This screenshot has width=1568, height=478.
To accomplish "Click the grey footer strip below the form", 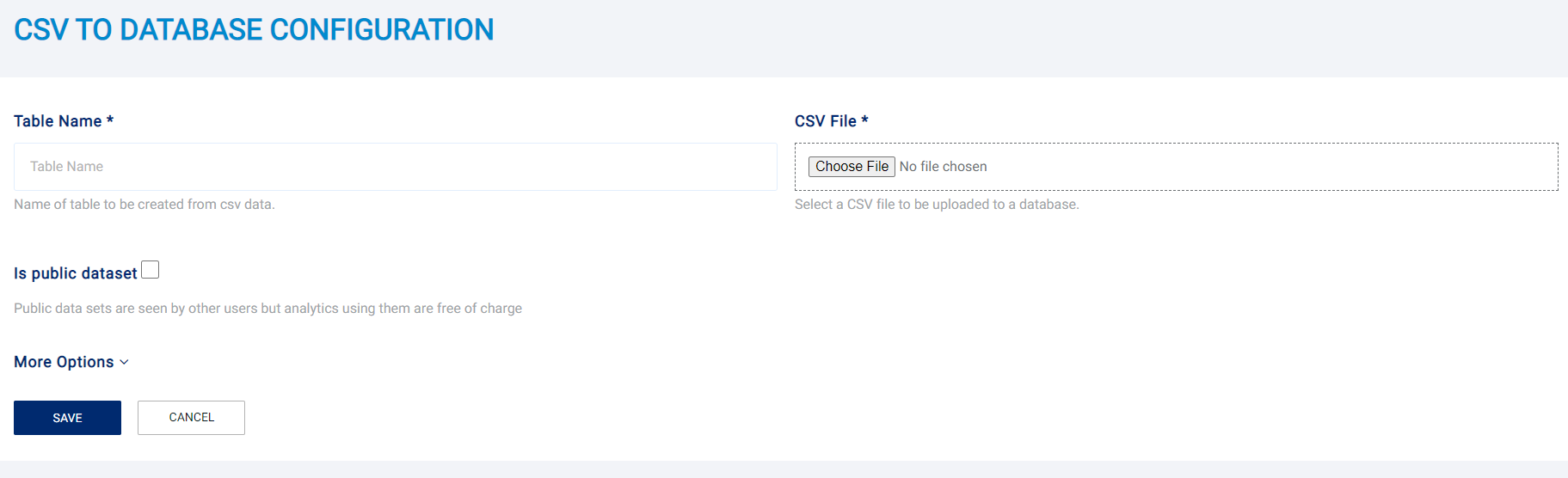I will tap(784, 469).
